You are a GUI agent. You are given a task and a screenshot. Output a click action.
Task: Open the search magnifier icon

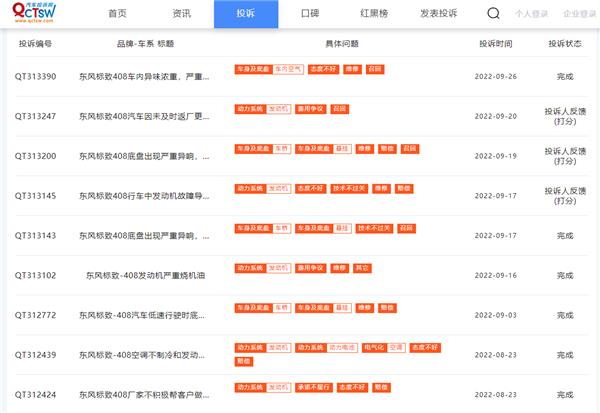493,13
